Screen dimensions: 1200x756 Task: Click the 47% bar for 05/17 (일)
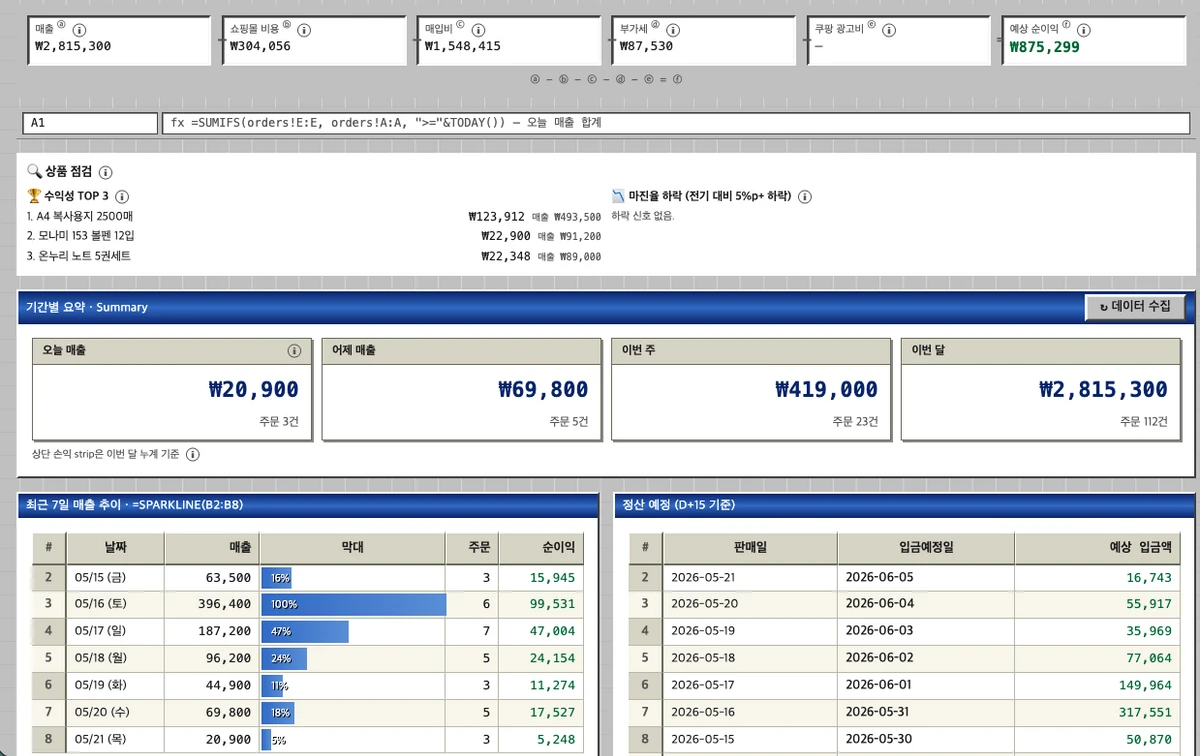tap(305, 632)
